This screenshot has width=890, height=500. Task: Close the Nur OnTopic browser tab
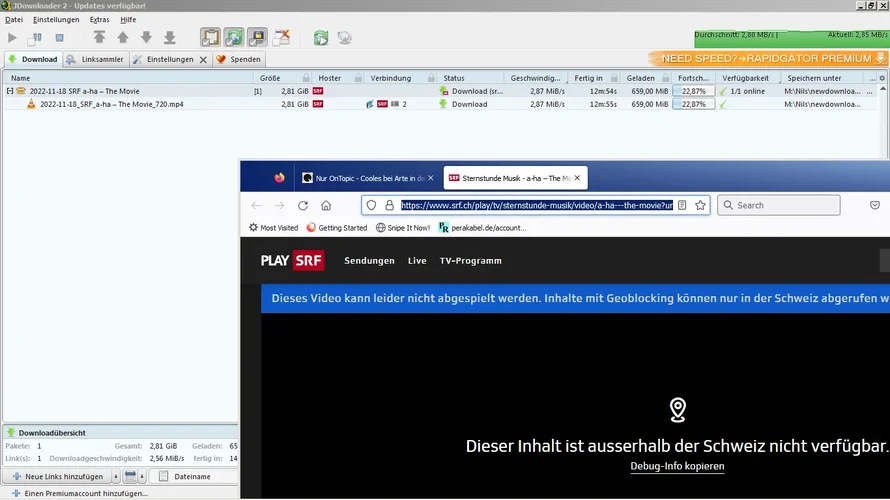pyautogui.click(x=431, y=178)
